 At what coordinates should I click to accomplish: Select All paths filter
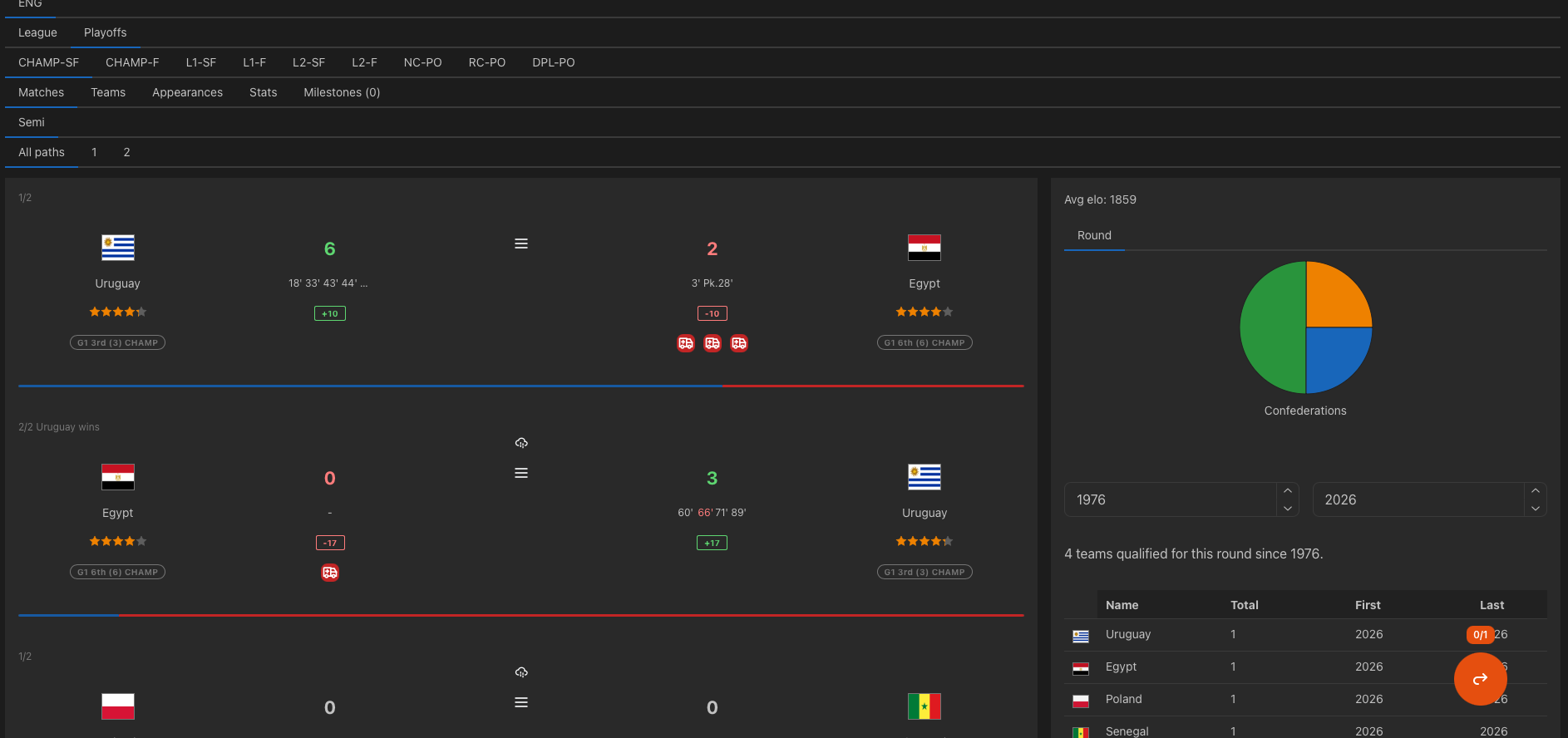(x=42, y=152)
